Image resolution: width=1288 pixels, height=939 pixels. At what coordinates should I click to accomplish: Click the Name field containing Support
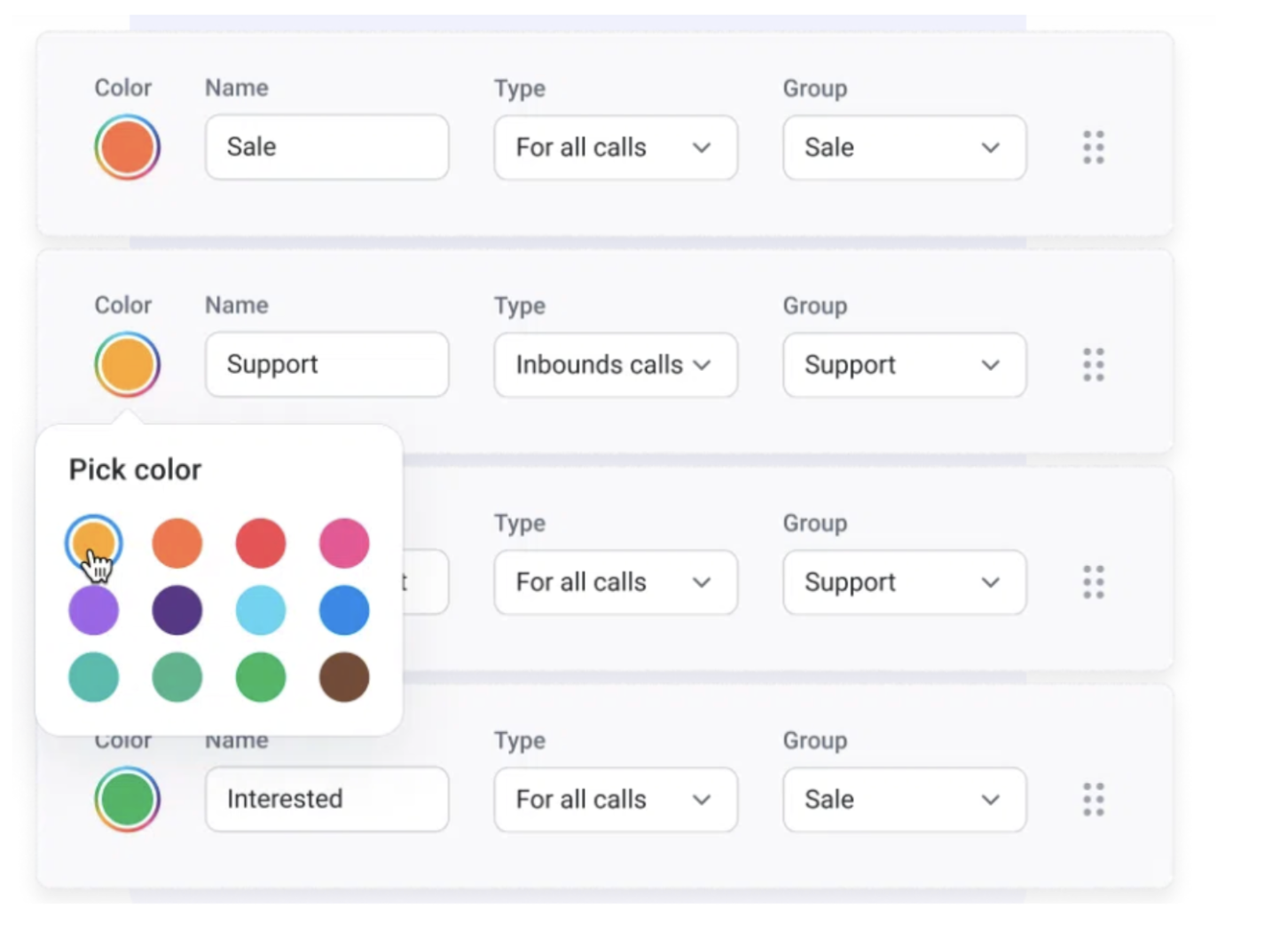[326, 364]
